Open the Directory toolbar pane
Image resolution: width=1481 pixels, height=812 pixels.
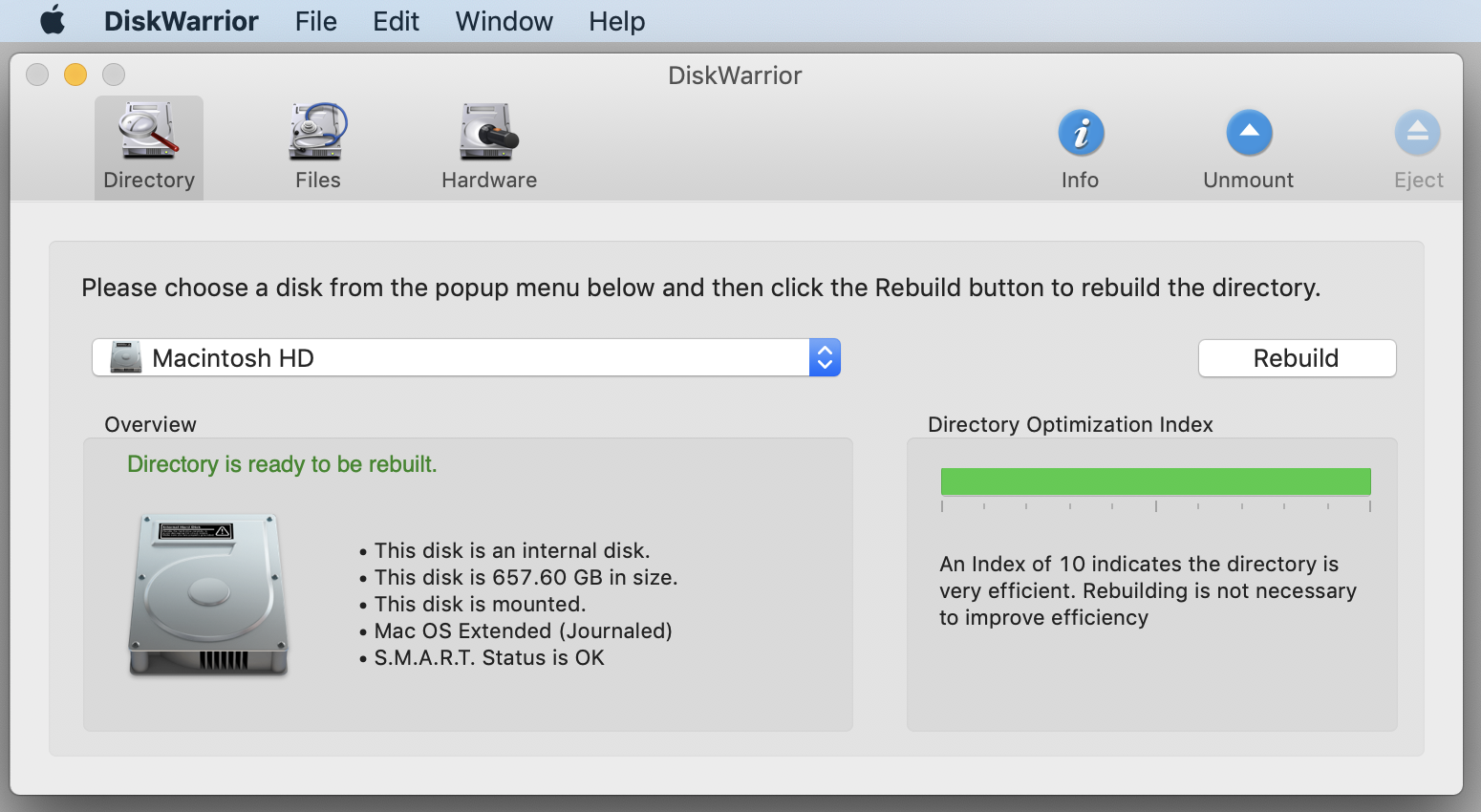pos(149,148)
